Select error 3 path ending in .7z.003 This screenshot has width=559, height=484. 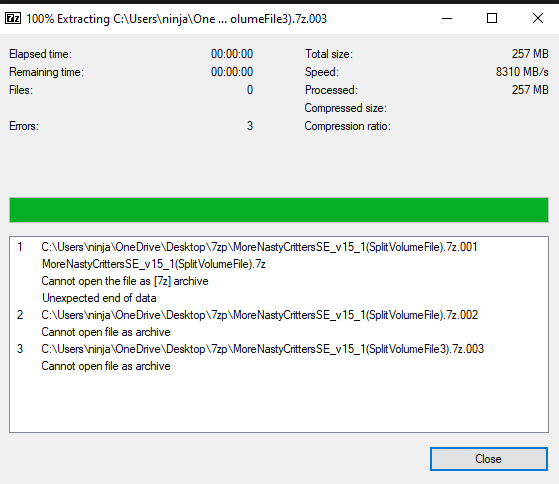[262, 349]
